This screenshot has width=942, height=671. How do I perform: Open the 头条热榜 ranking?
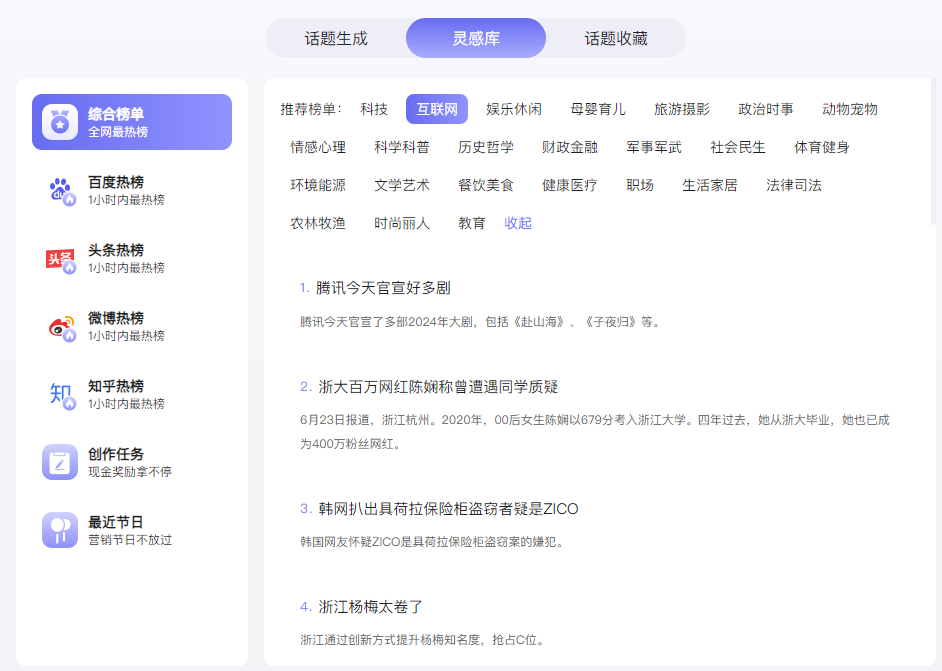tap(132, 259)
